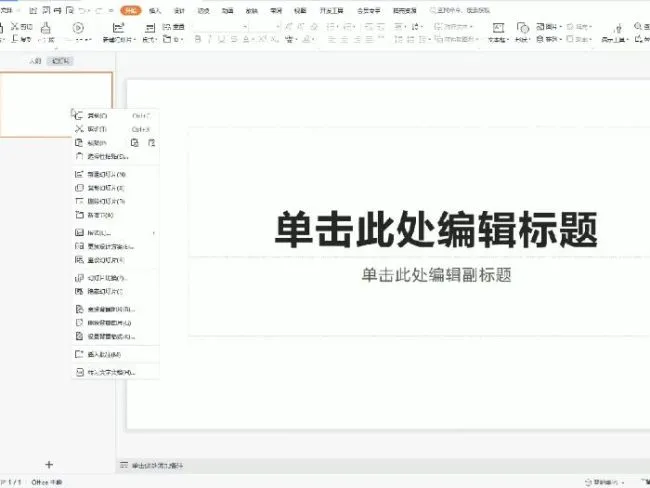This screenshot has height=488, width=650.
Task: Open the View ribbon tab
Action: [x=300, y=11]
